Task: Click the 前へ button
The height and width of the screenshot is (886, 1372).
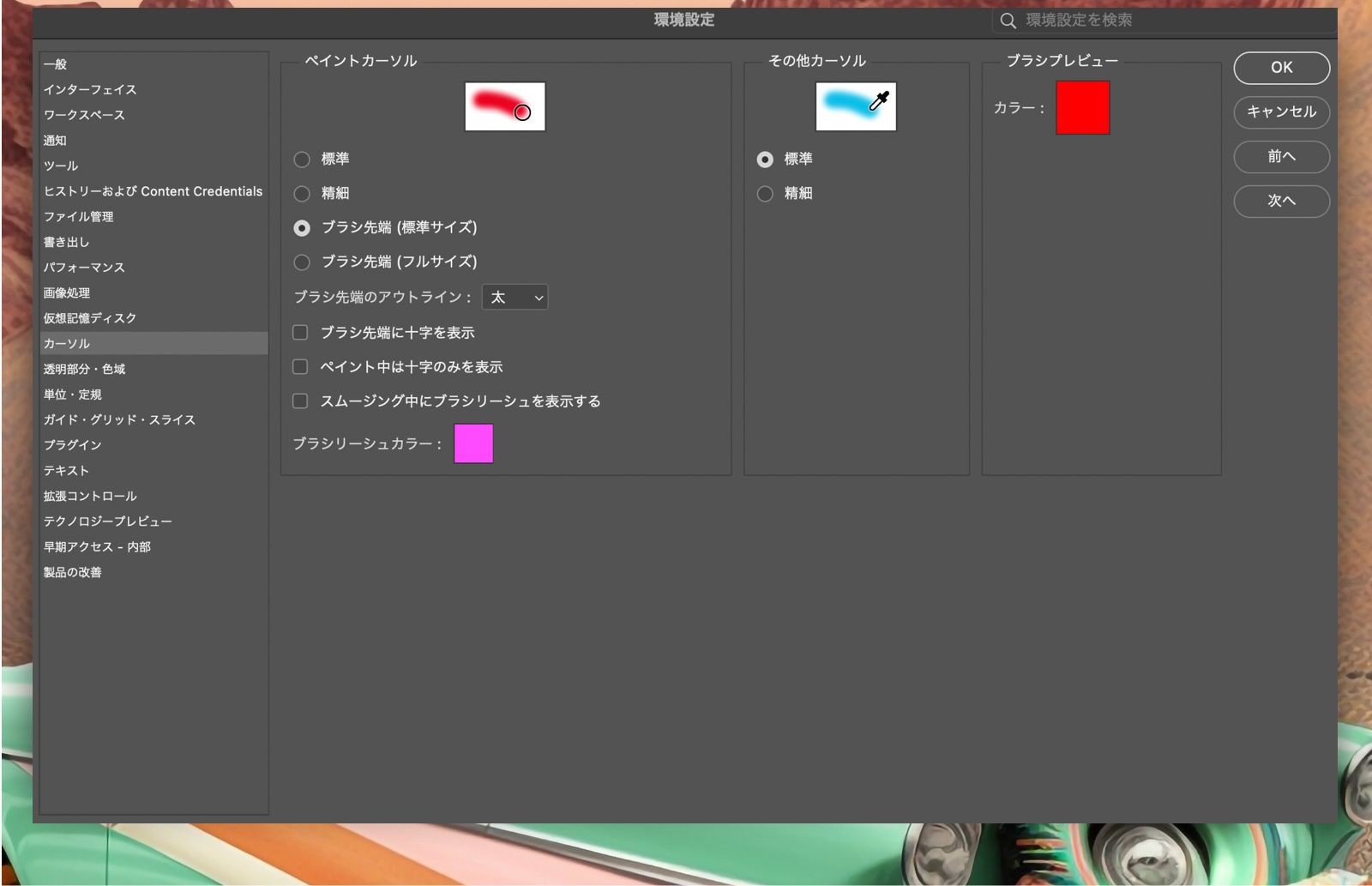Action: pos(1282,156)
